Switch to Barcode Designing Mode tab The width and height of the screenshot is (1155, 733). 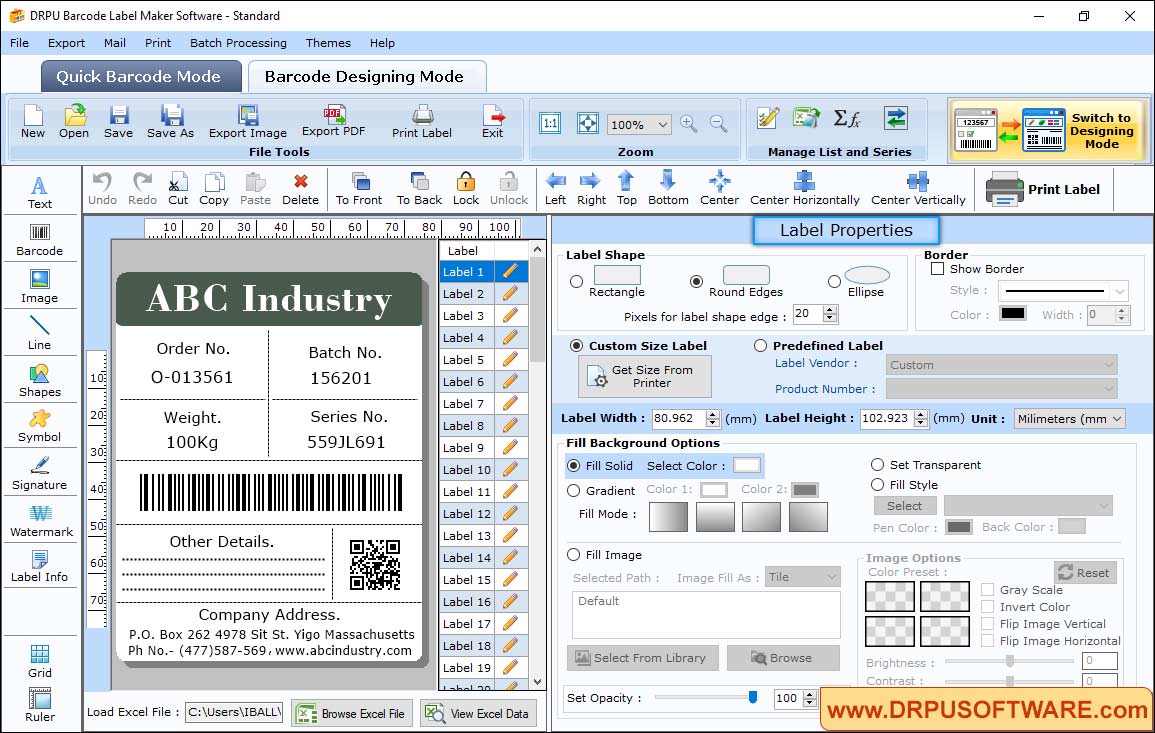click(366, 77)
